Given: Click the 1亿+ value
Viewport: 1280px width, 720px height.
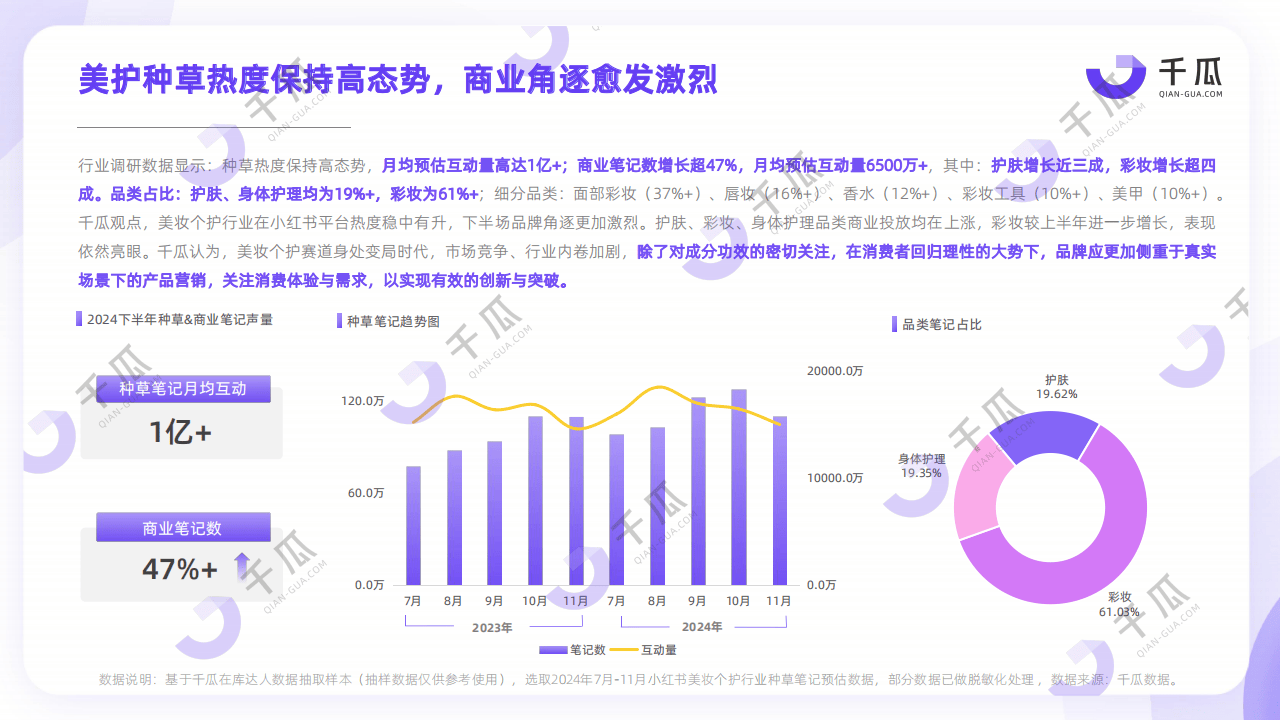Looking at the screenshot, I should [x=181, y=432].
